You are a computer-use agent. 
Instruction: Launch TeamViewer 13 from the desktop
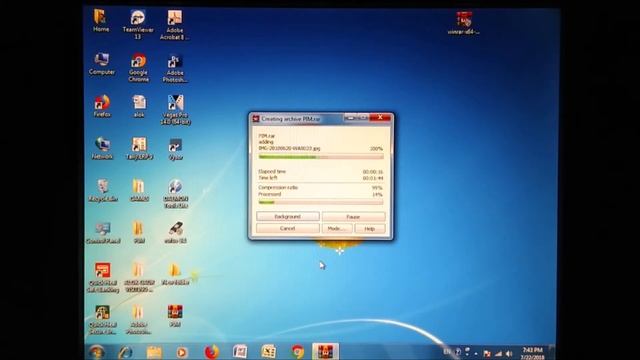(x=138, y=24)
